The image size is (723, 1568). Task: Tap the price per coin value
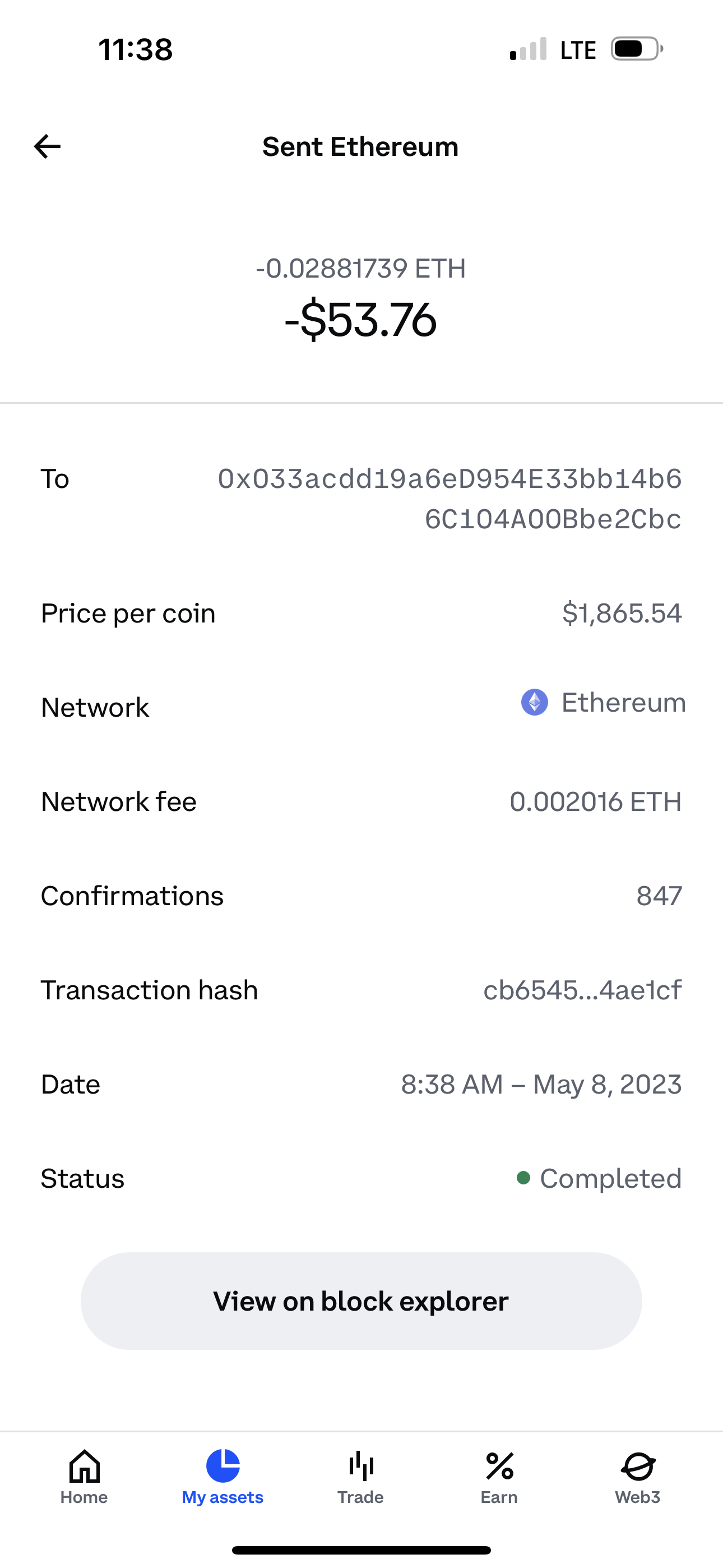tap(622, 613)
